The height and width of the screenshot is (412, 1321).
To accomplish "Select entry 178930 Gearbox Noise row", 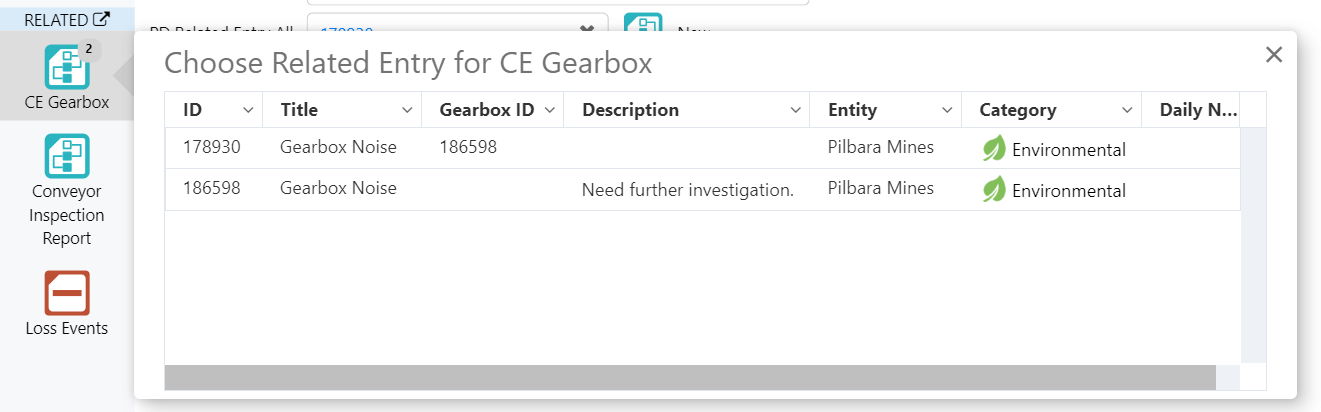I will click(338, 148).
